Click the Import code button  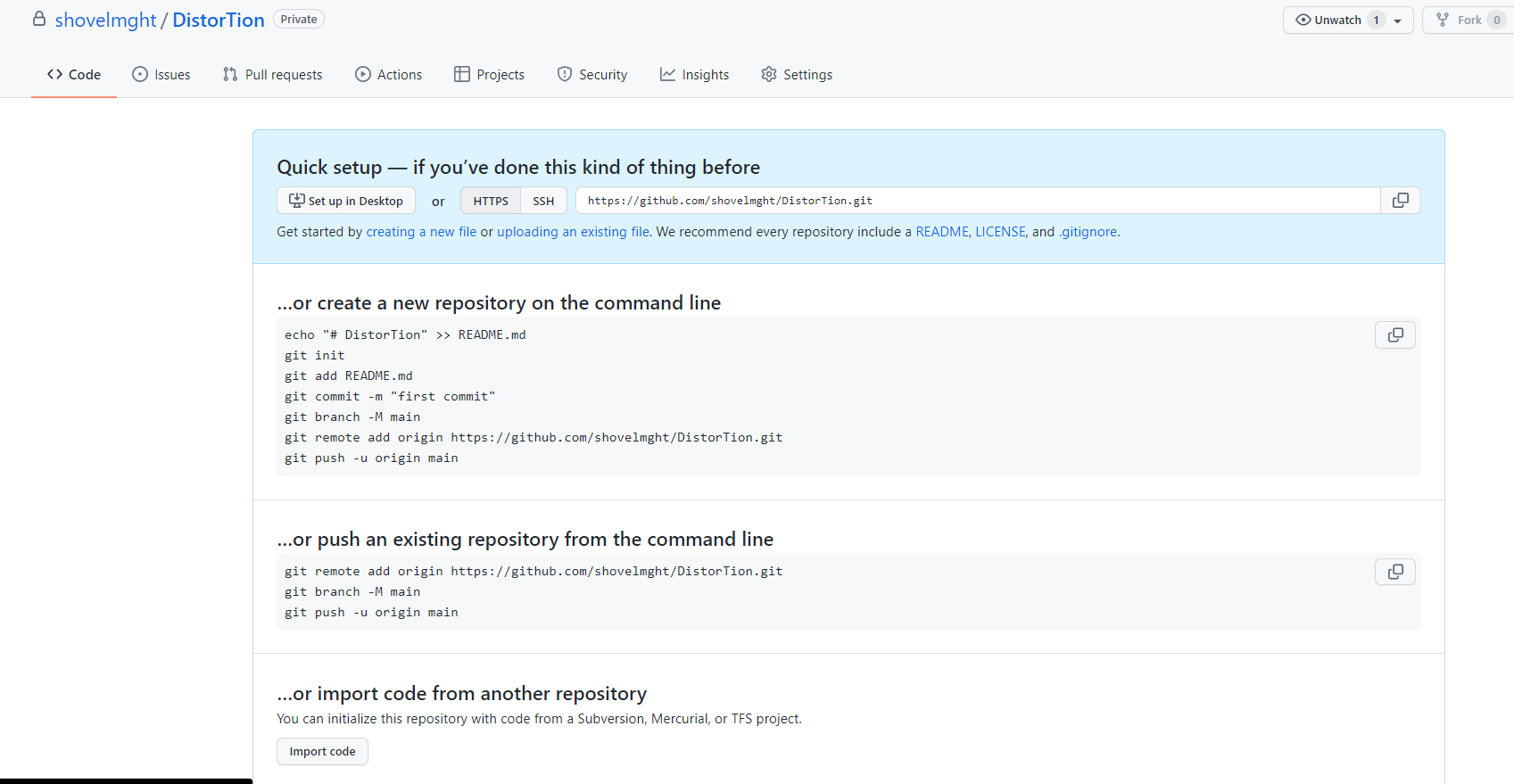[x=322, y=752]
